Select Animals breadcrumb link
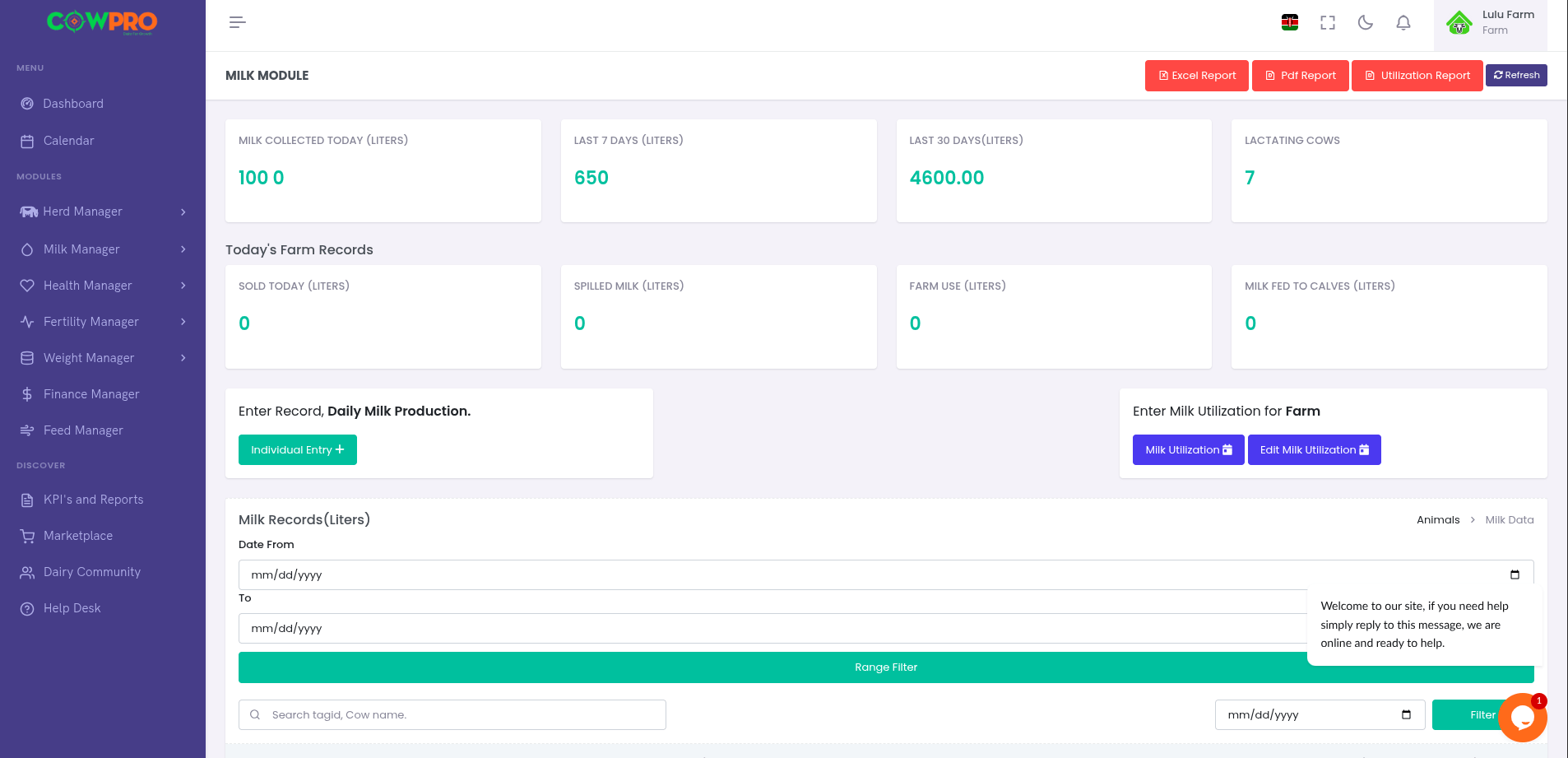1568x758 pixels. 1437,520
